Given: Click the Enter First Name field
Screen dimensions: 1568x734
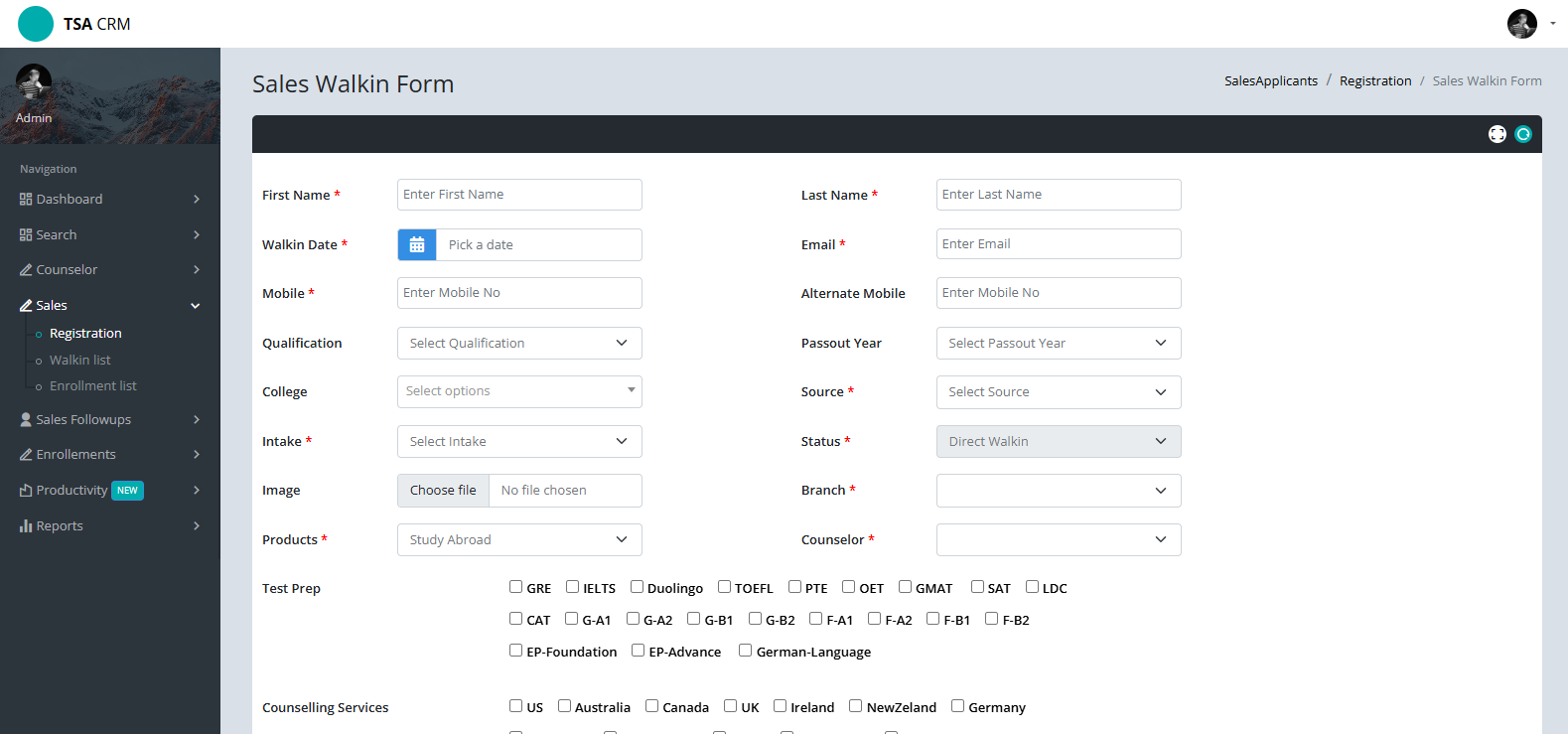Looking at the screenshot, I should 519,195.
